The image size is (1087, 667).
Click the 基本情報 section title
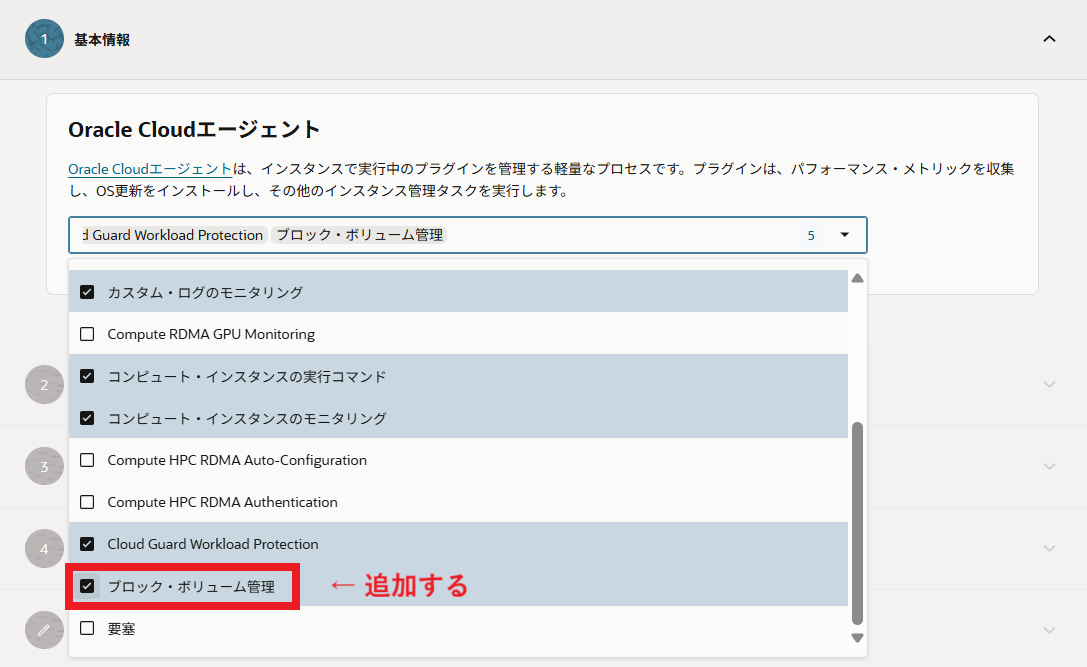(102, 40)
